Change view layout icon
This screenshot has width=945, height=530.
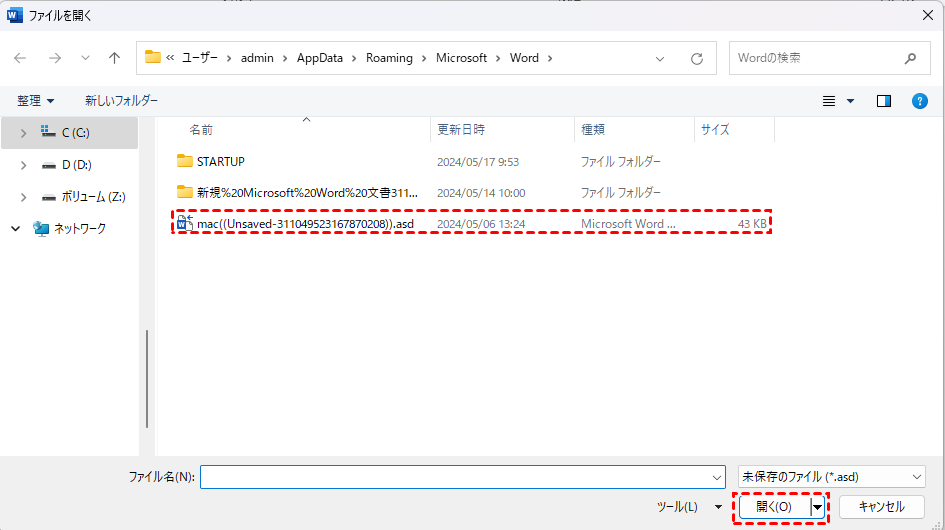[829, 101]
